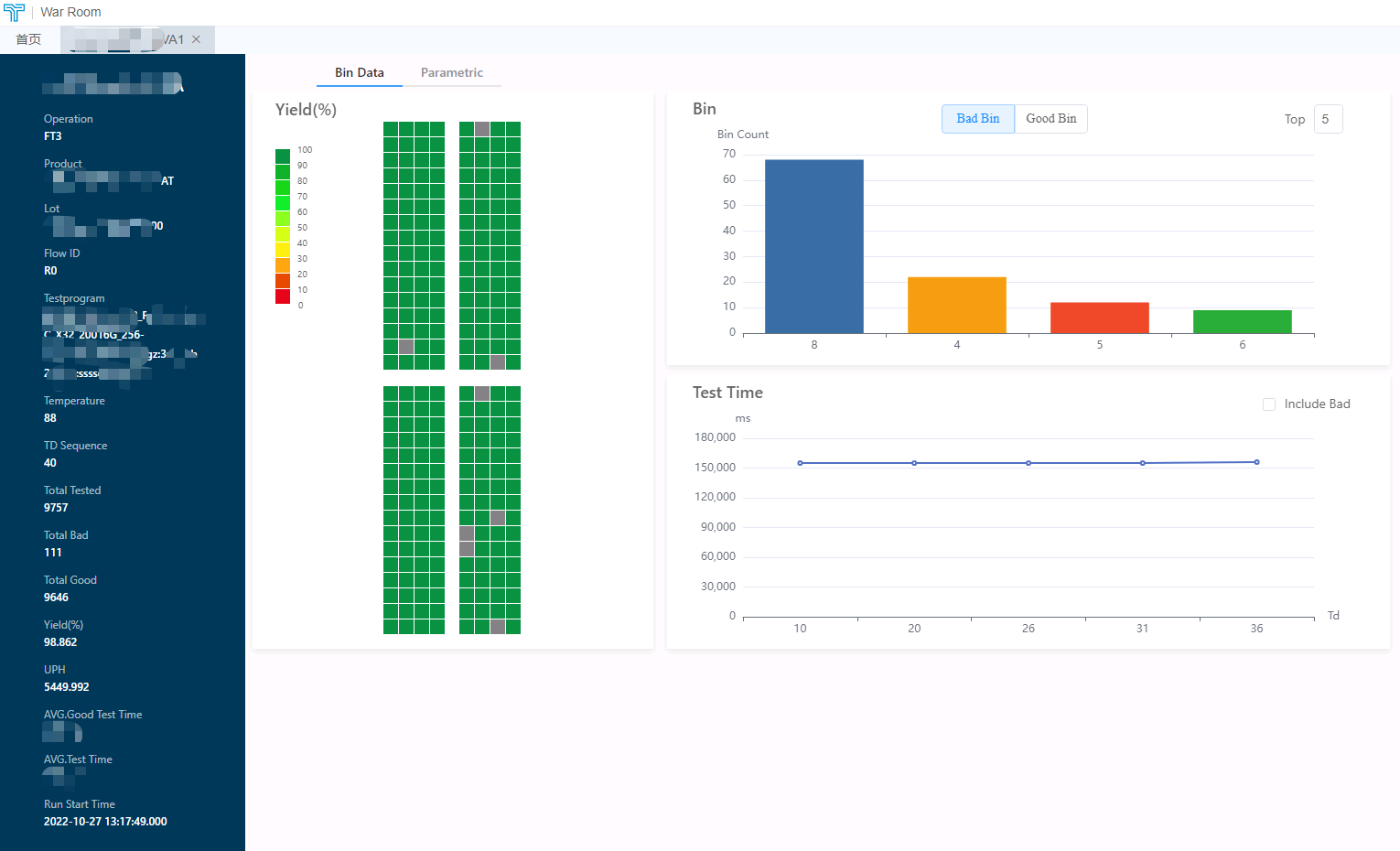Click the green bar for bin 6
This screenshot has height=851, width=1400.
point(1242,321)
